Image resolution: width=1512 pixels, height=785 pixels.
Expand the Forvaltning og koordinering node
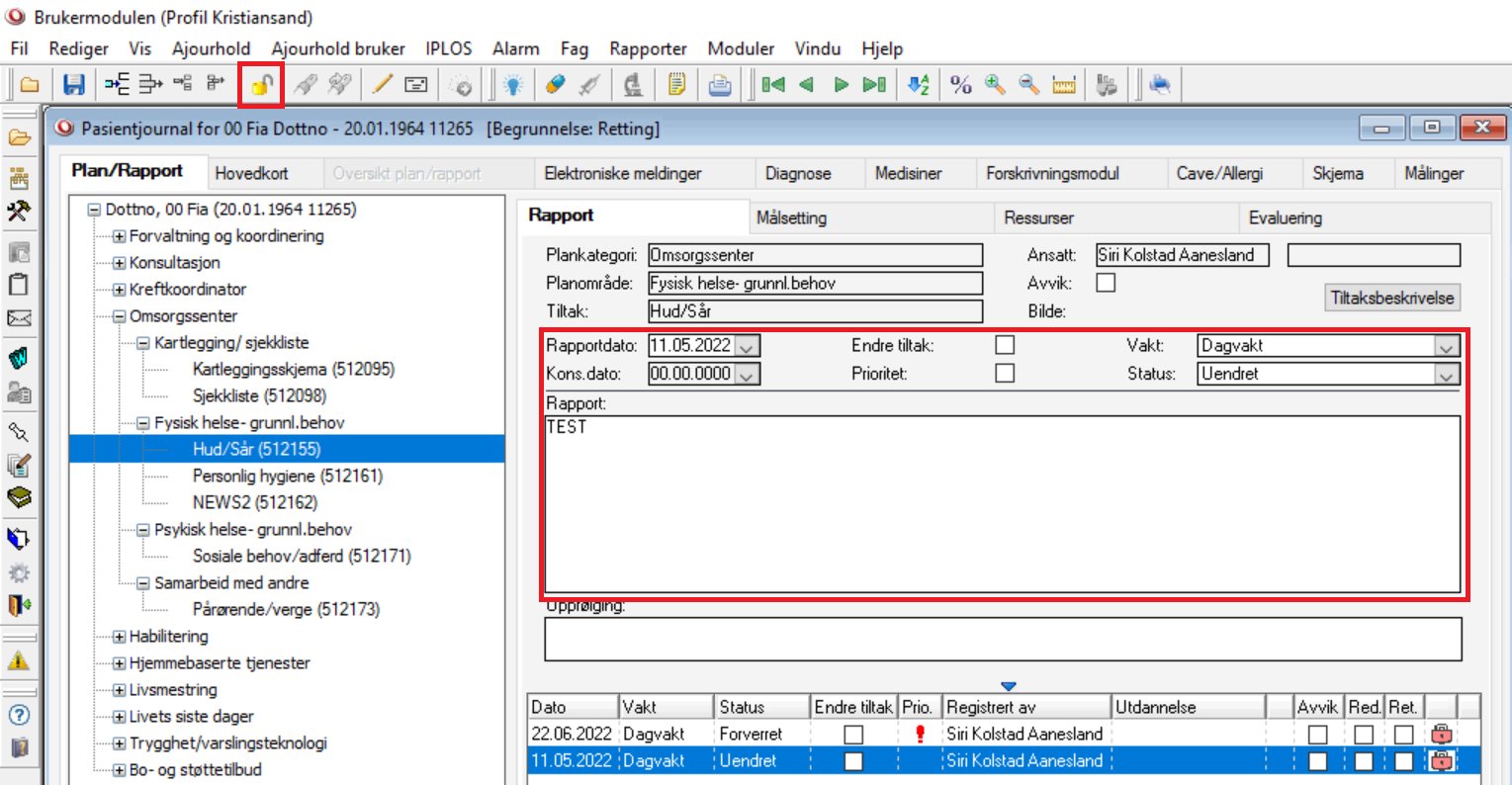pyautogui.click(x=119, y=236)
